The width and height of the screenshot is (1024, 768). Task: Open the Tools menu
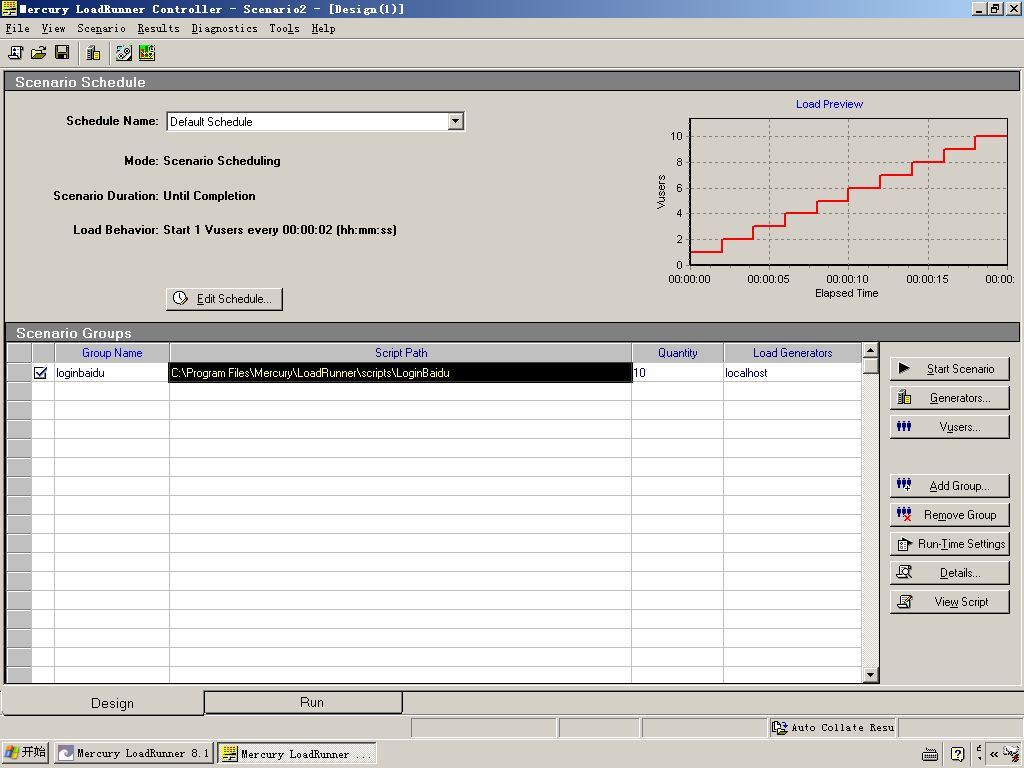(x=284, y=29)
